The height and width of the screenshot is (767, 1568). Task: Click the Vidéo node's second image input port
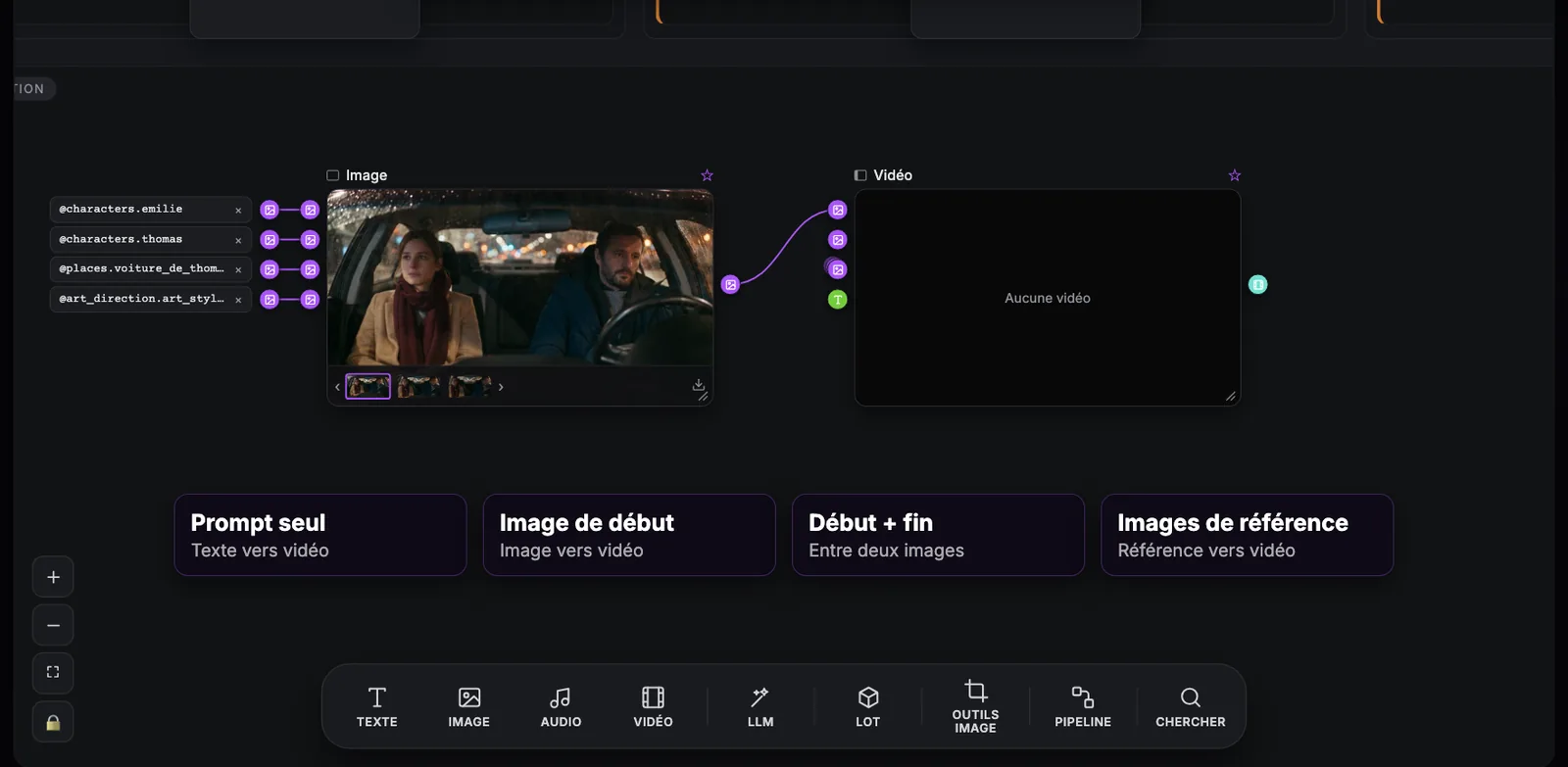point(837,240)
